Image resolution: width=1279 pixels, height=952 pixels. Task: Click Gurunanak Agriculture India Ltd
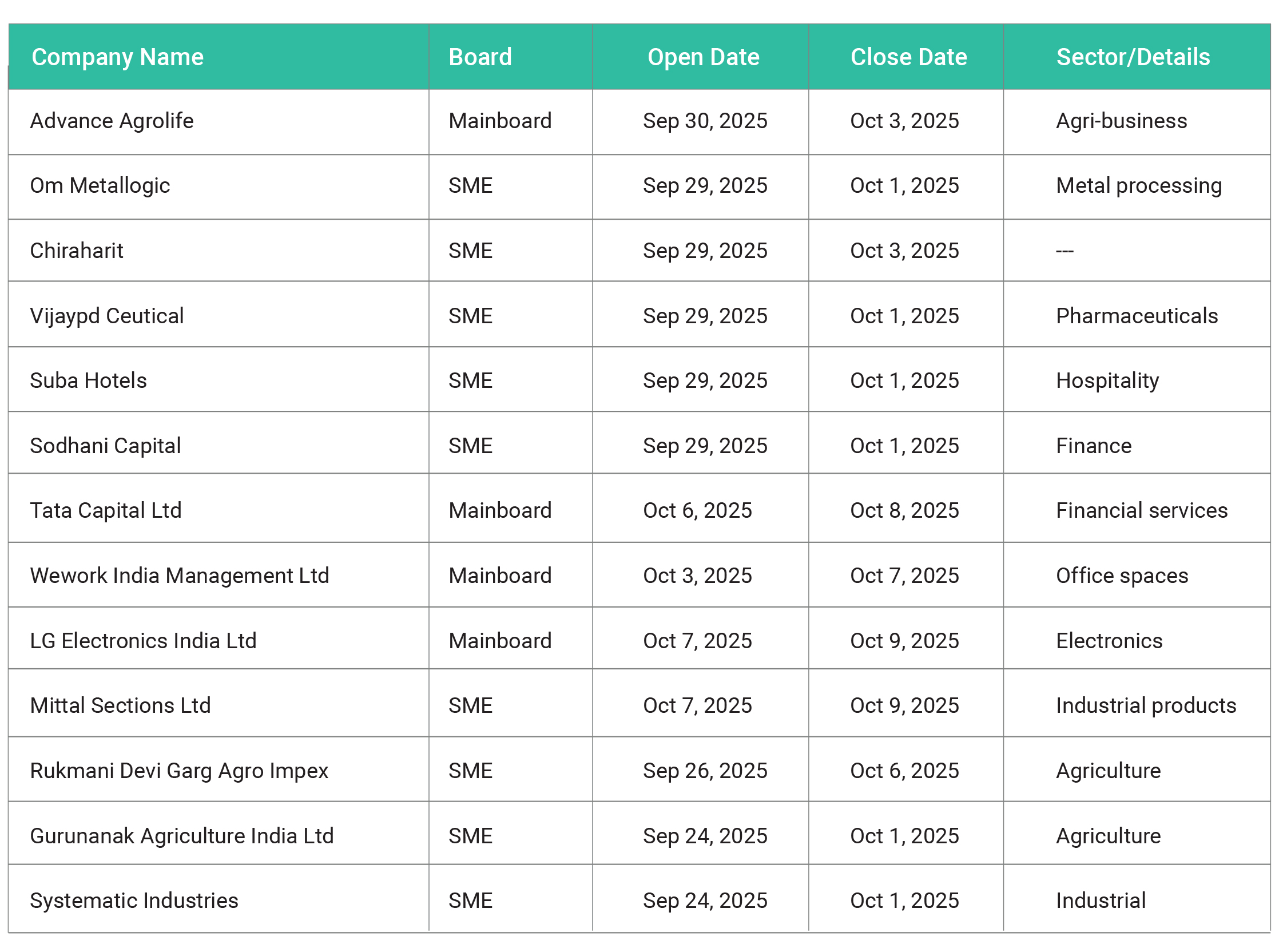182,836
